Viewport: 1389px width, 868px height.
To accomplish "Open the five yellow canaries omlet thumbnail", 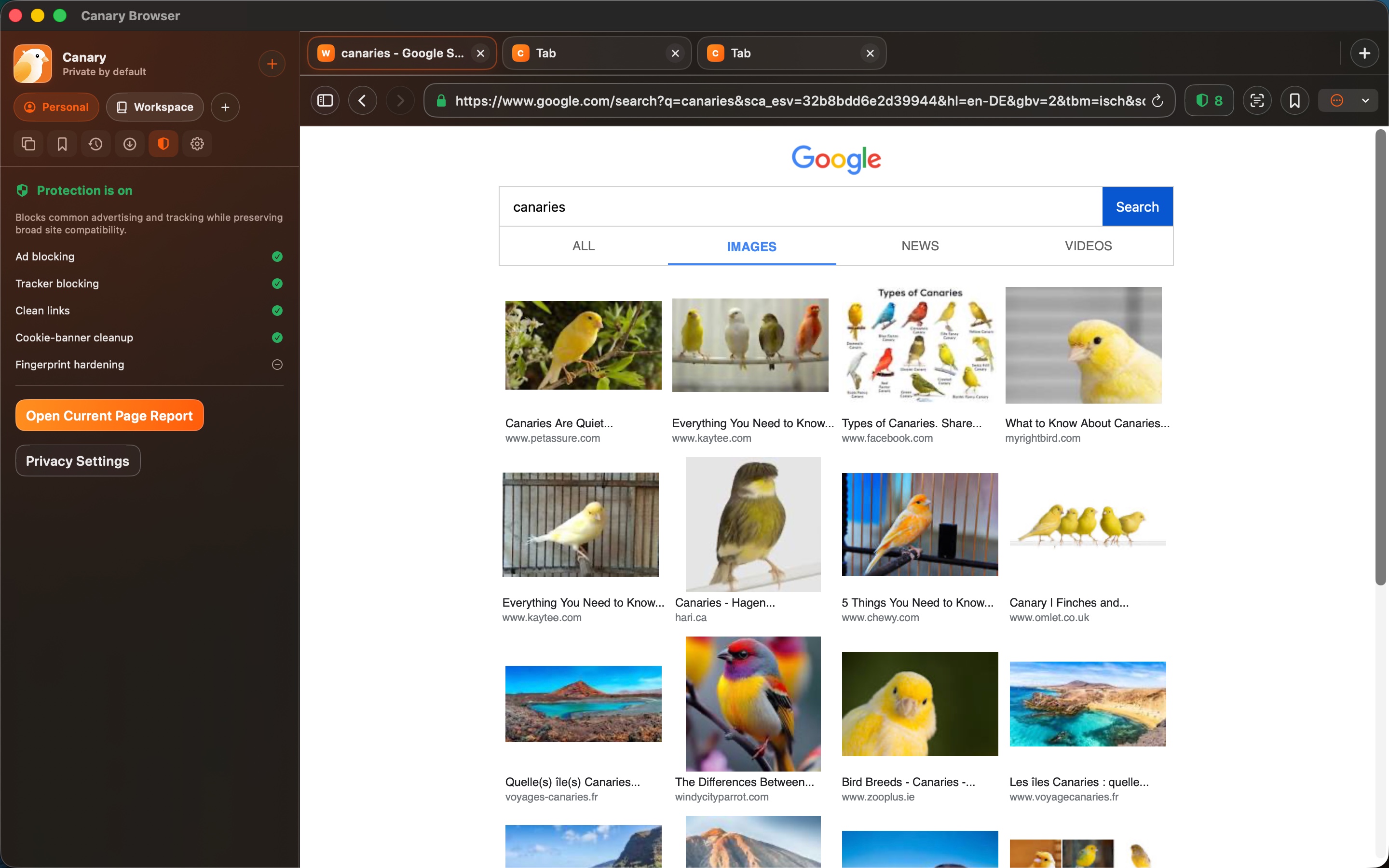I will (1088, 524).
